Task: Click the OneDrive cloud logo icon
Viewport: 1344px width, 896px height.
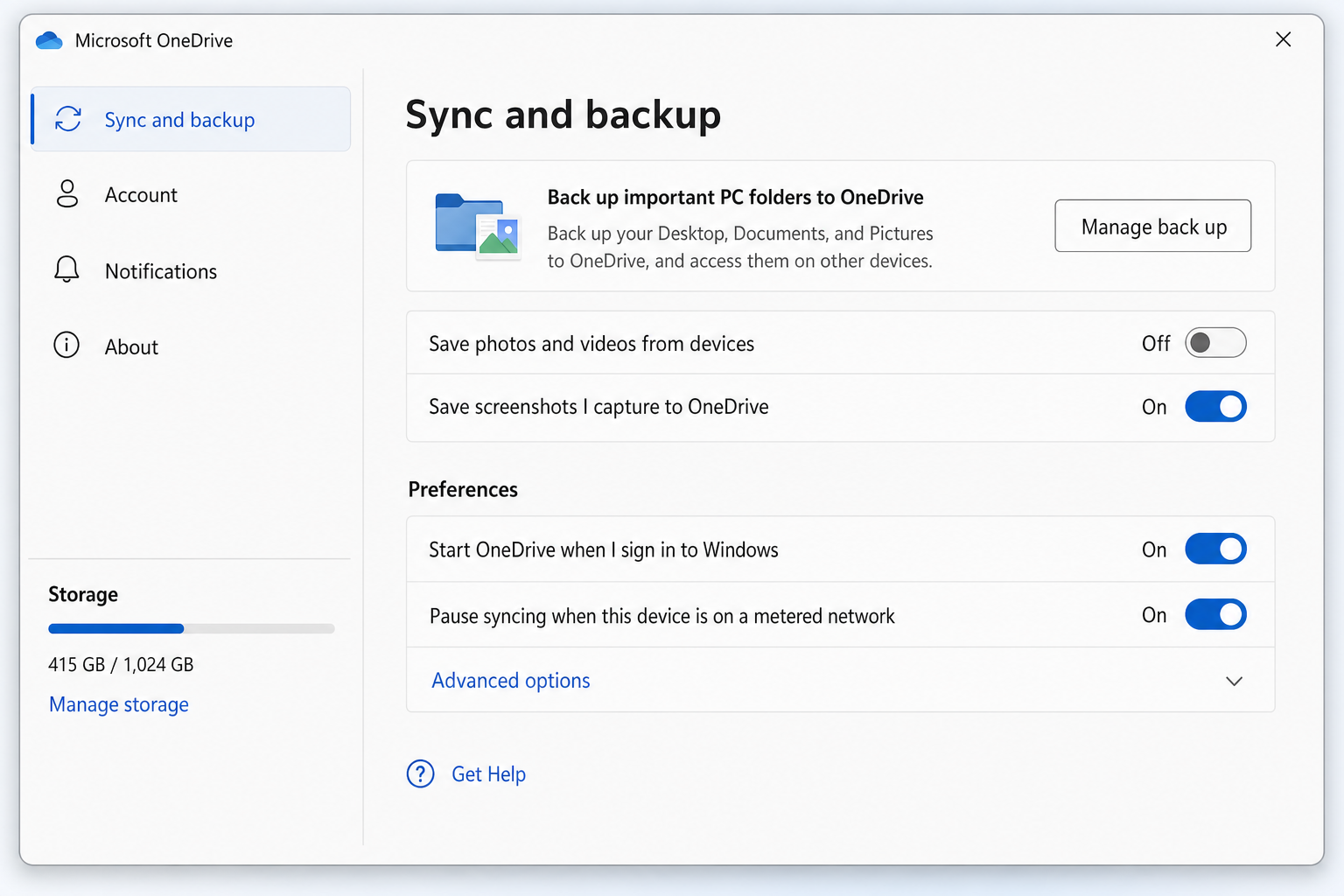Action: (49, 40)
